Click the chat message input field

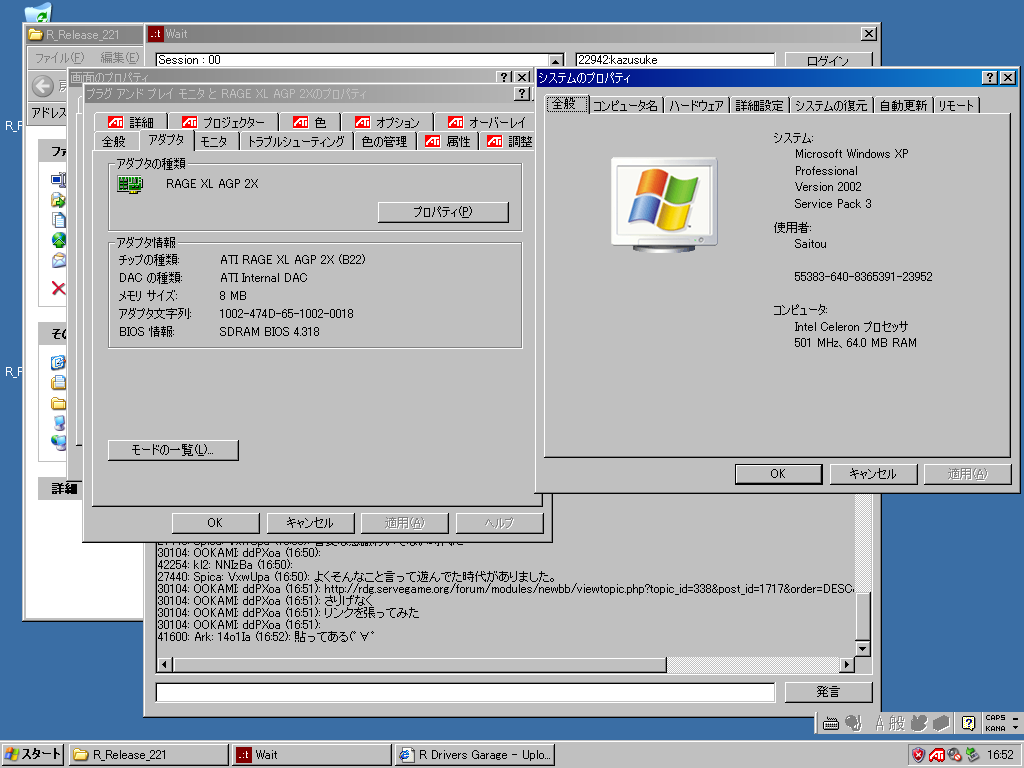click(x=465, y=692)
